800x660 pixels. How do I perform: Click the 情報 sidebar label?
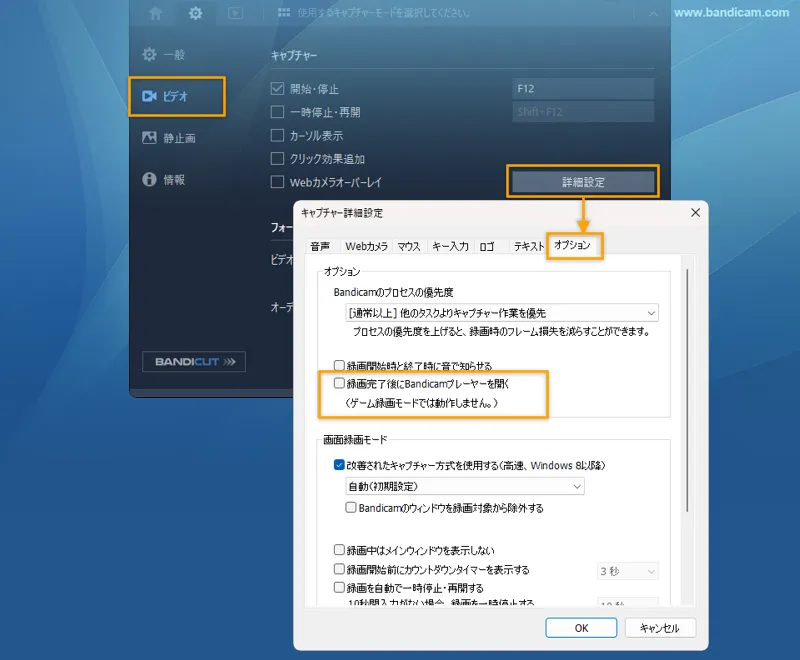point(174,180)
